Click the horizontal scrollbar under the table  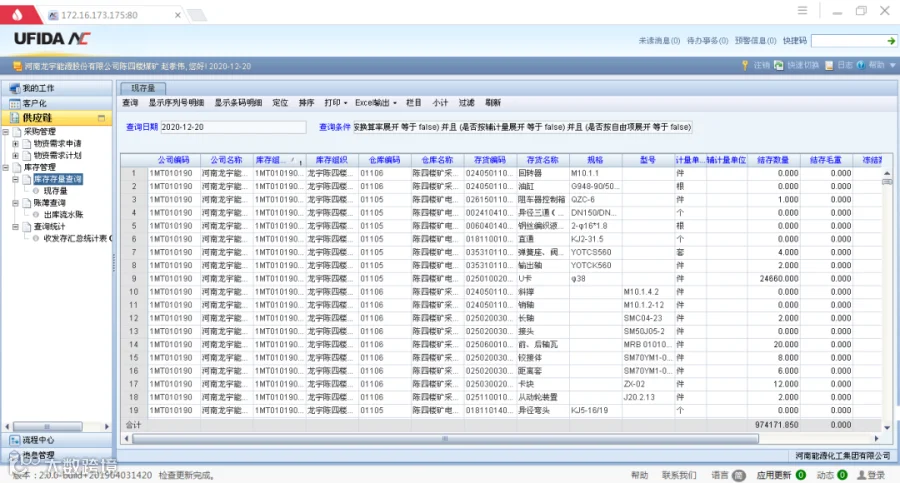pos(445,439)
